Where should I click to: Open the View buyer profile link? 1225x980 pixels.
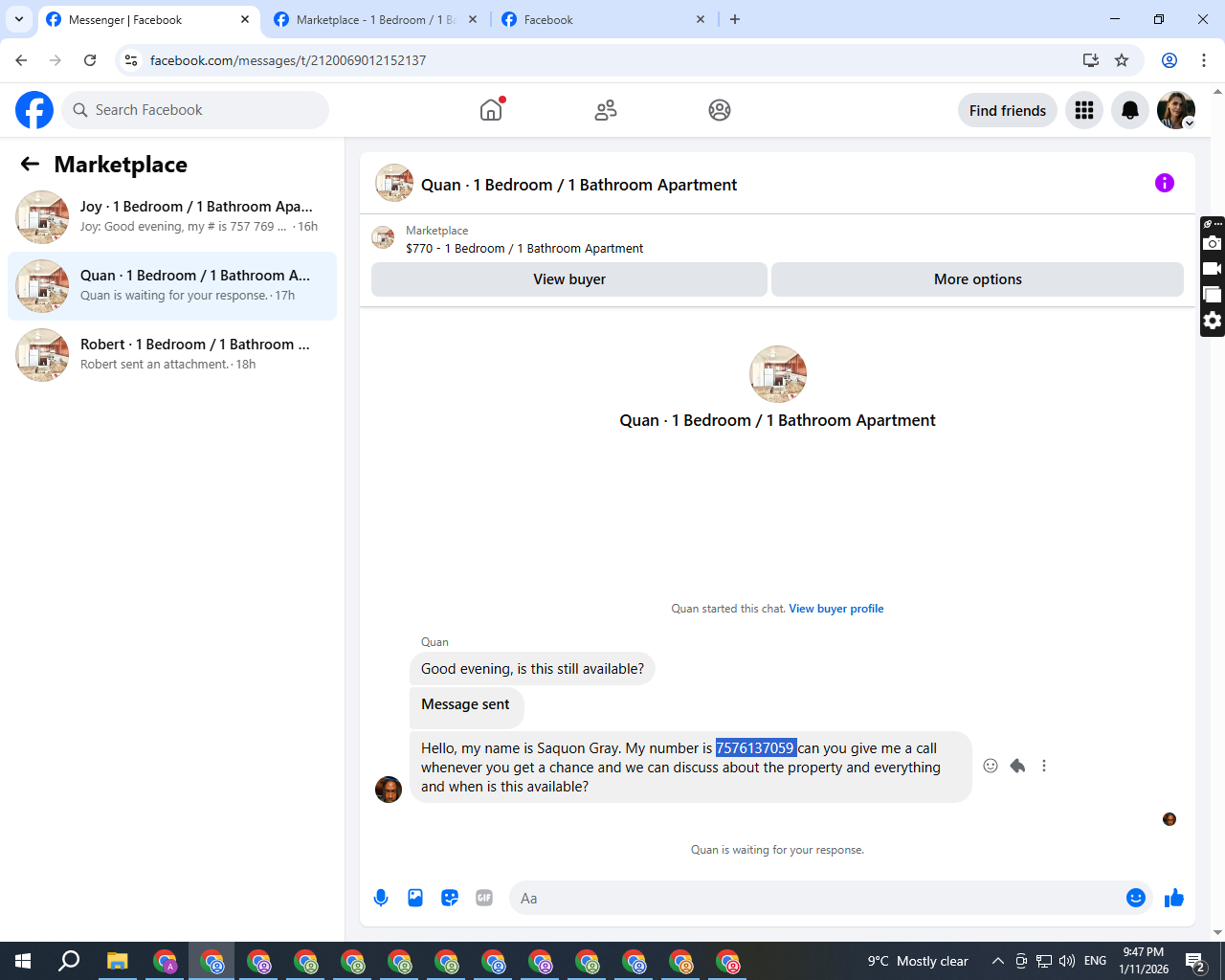click(836, 609)
